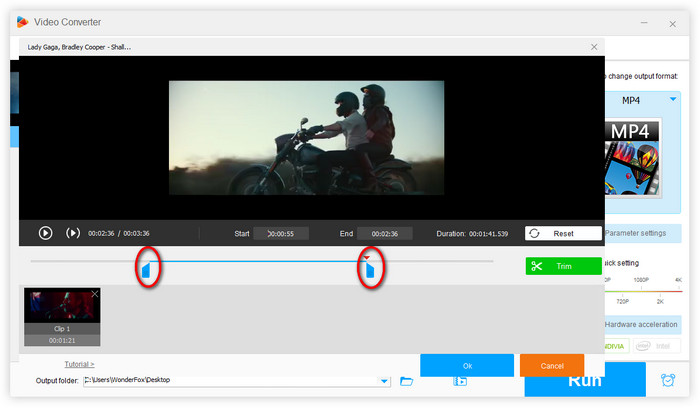
Task: Open the alarm clock scheduler icon
Action: [668, 380]
